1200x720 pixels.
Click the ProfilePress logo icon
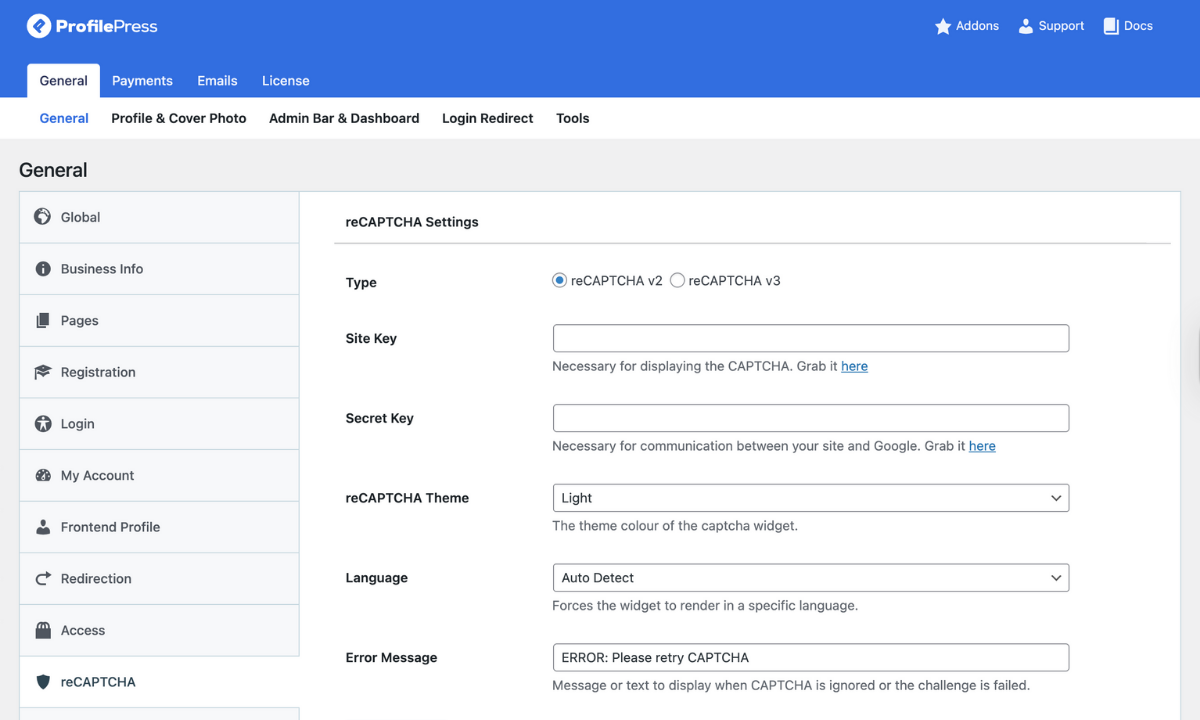tap(39, 26)
